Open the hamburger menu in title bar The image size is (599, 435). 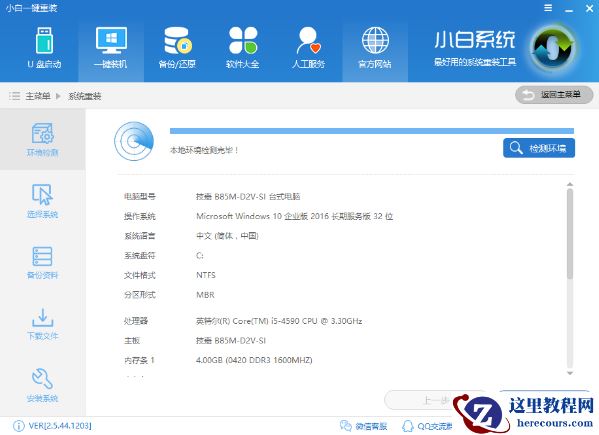[548, 8]
